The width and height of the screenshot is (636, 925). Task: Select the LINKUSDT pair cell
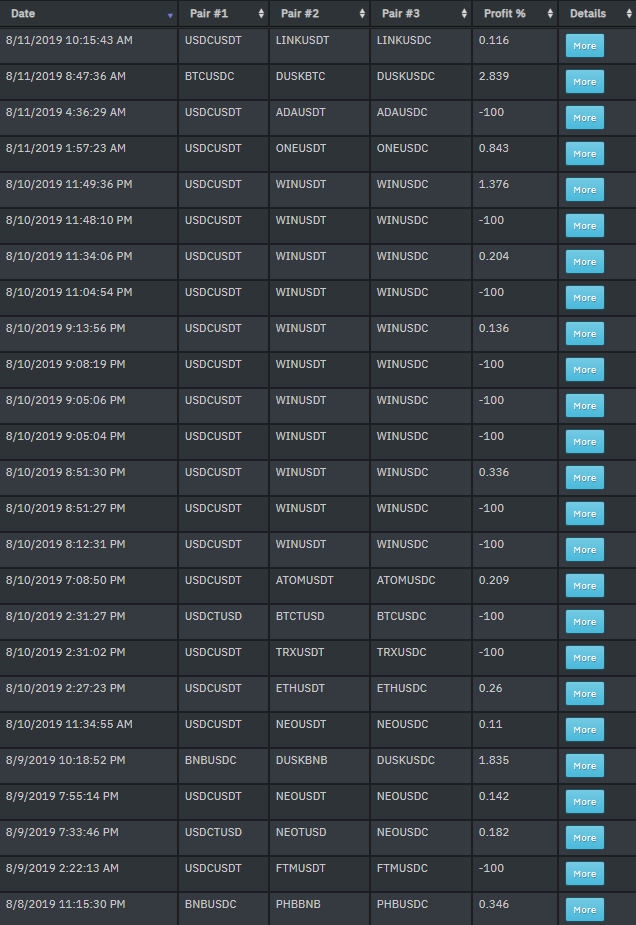point(320,46)
